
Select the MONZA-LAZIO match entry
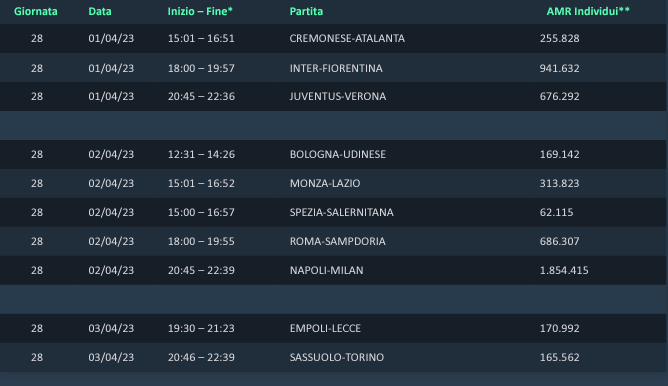[x=325, y=183]
